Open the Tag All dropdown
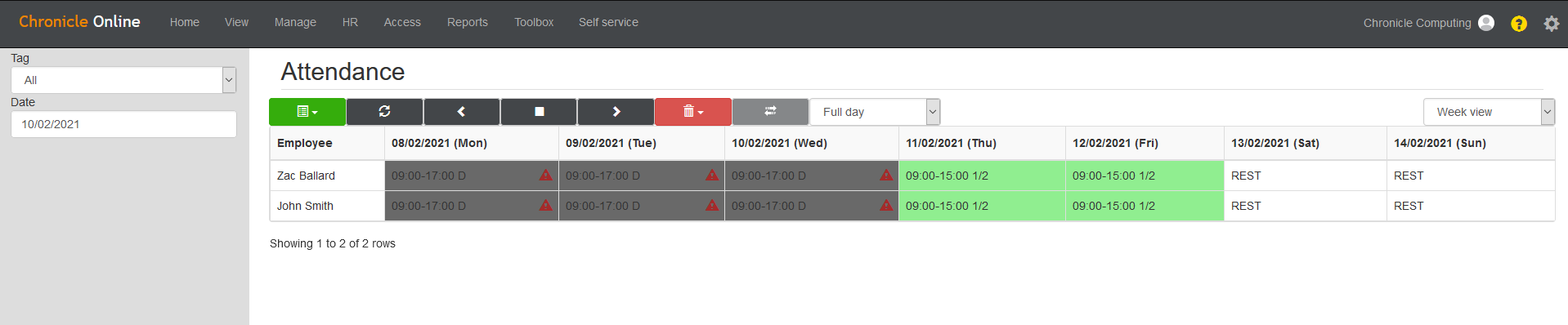Viewport: 1568px width, 325px height. [x=123, y=80]
